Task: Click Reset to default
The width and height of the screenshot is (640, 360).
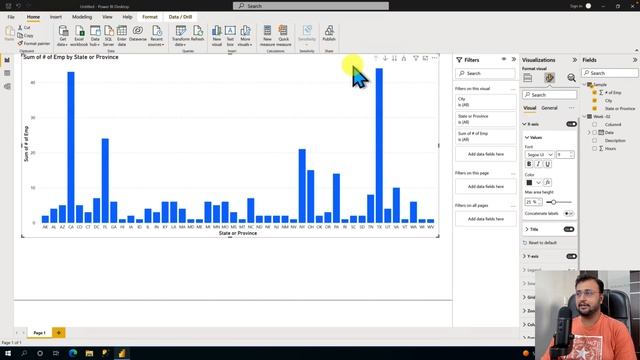Action: [x=540, y=243]
